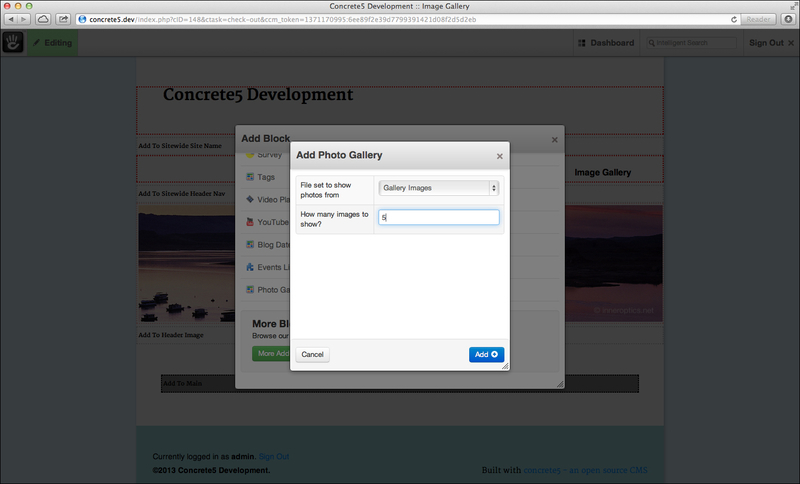The width and height of the screenshot is (800, 484).
Task: Choose the Survey block icon
Action: (250, 155)
